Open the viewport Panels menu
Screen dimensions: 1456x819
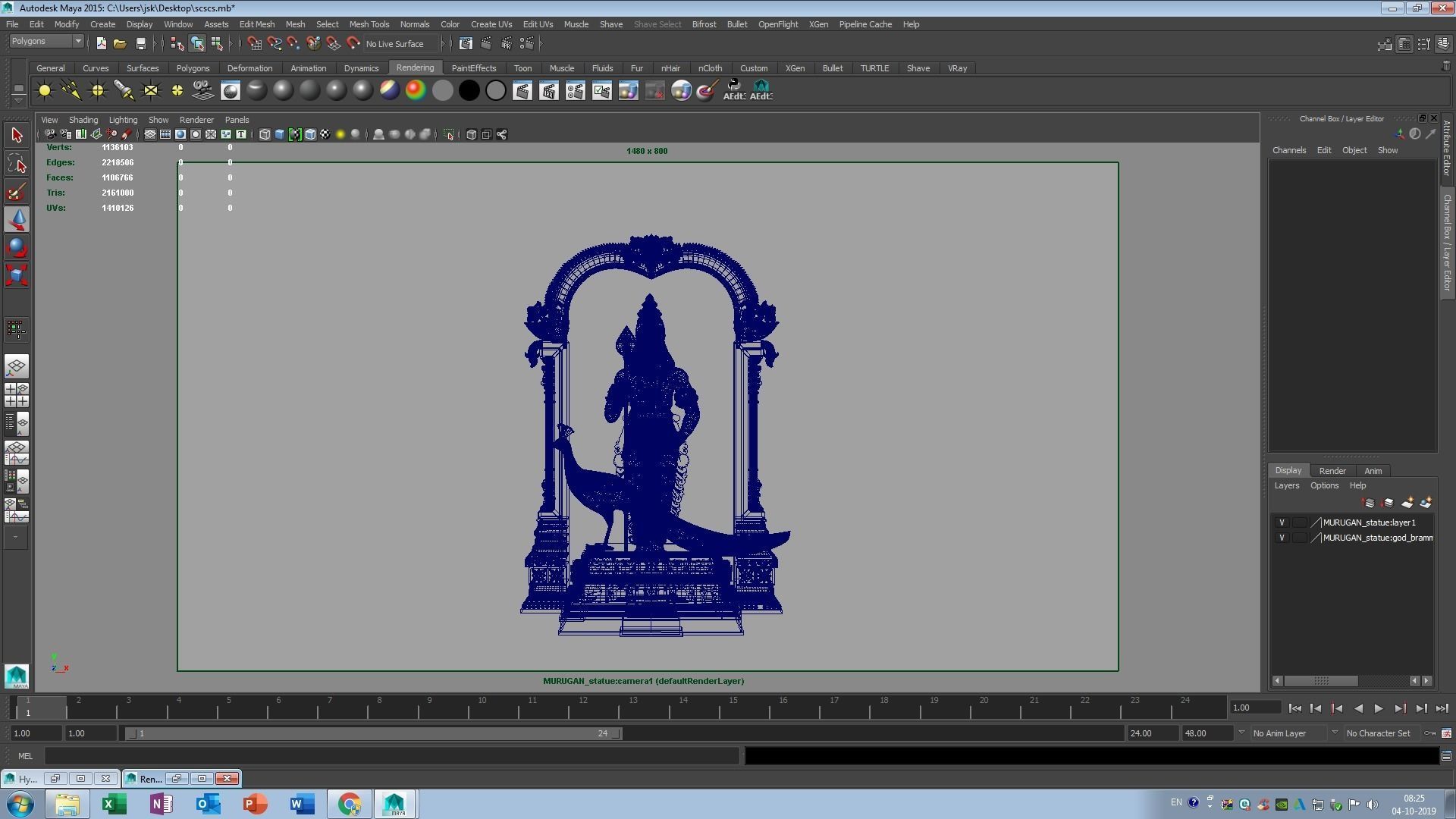(237, 120)
